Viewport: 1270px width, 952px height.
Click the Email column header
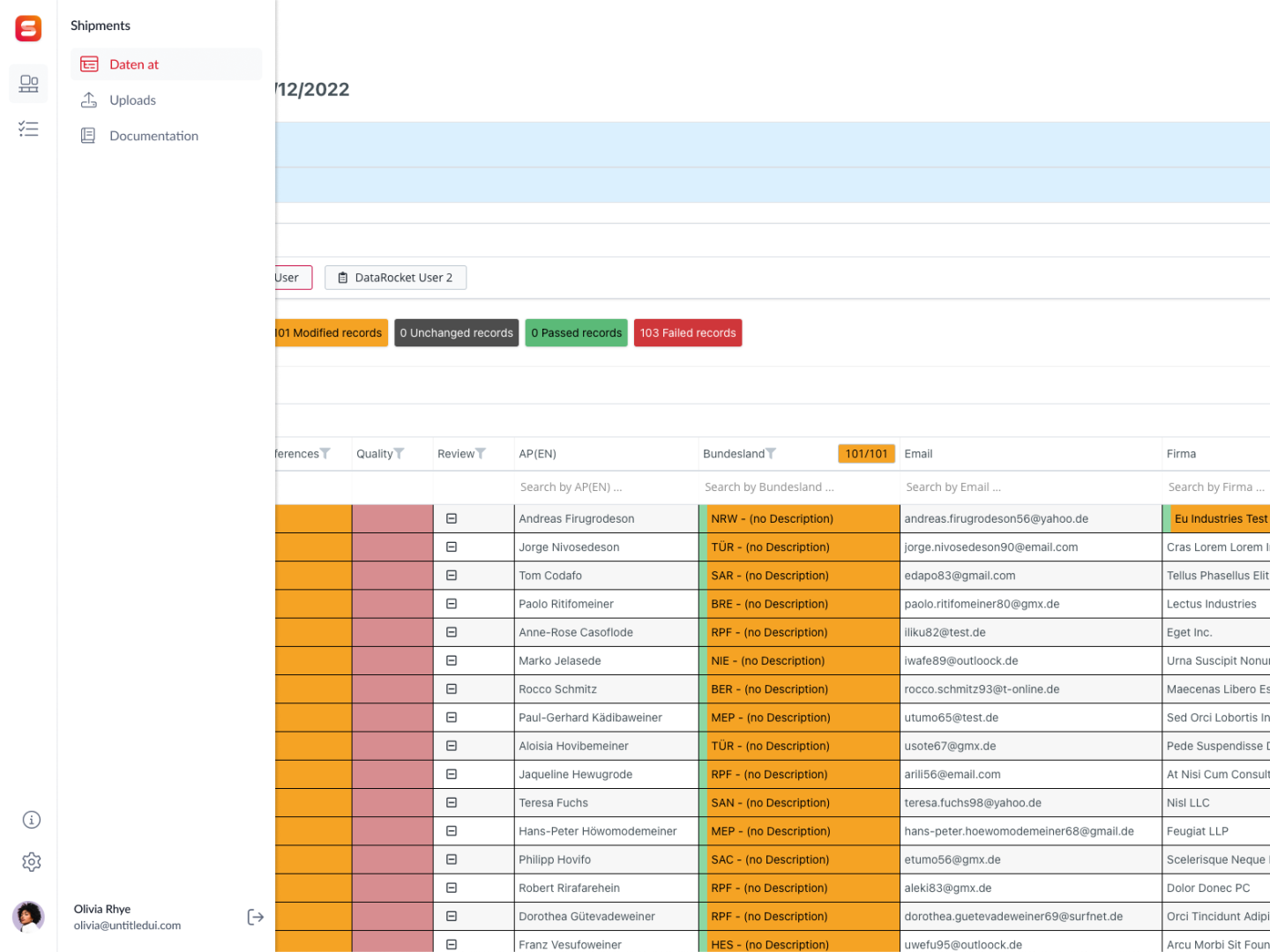tap(1030, 454)
